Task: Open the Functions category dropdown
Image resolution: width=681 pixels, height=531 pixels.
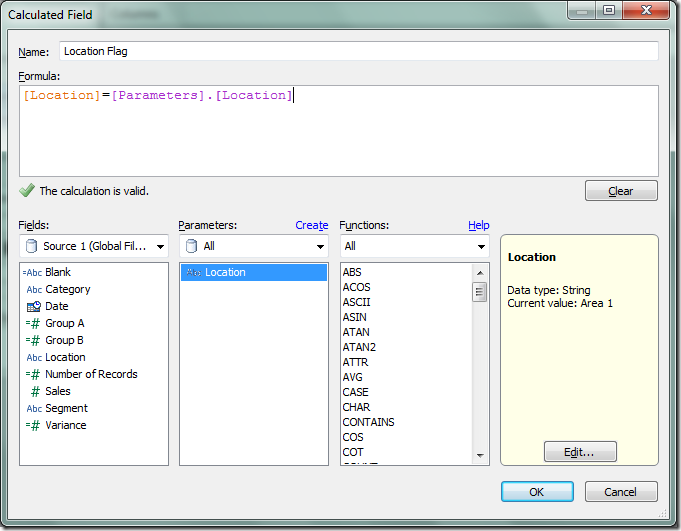Action: 415,246
